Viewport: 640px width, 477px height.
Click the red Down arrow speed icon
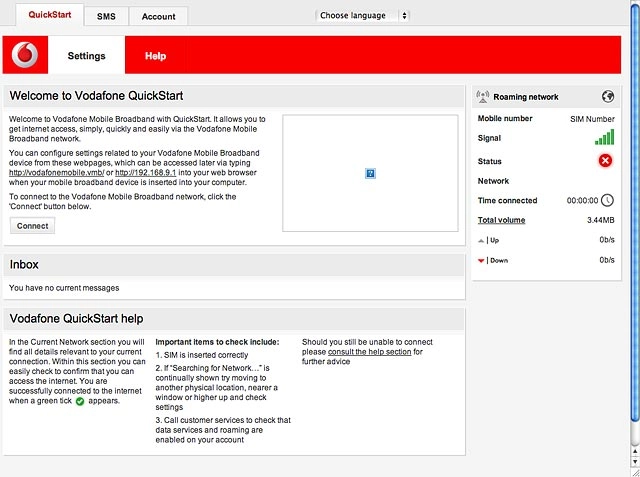click(481, 261)
